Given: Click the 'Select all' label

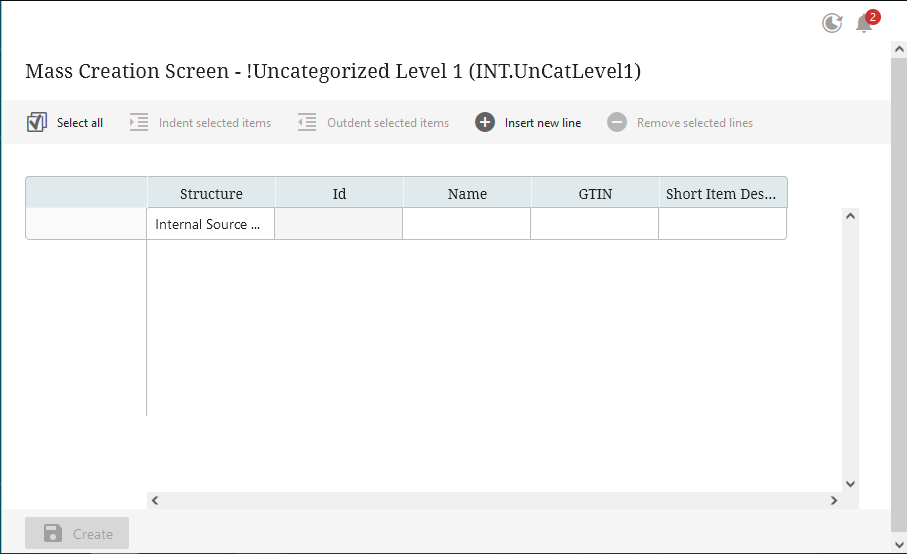Looking at the screenshot, I should pyautogui.click(x=80, y=123).
